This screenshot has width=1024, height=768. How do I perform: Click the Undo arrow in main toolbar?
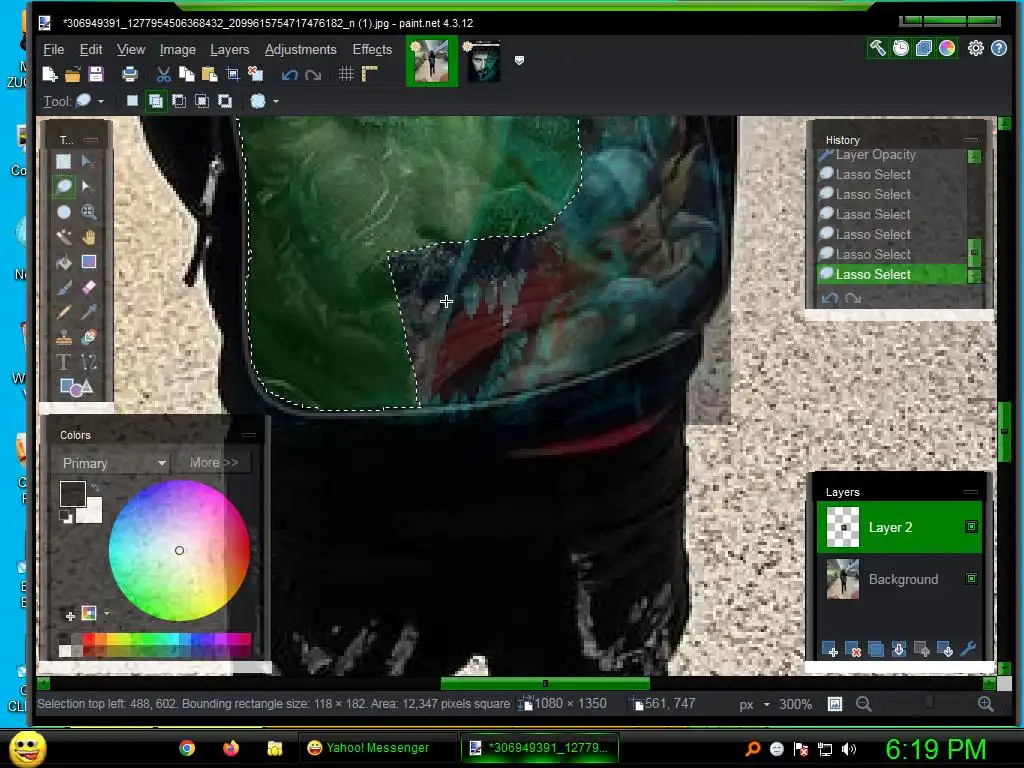(289, 75)
